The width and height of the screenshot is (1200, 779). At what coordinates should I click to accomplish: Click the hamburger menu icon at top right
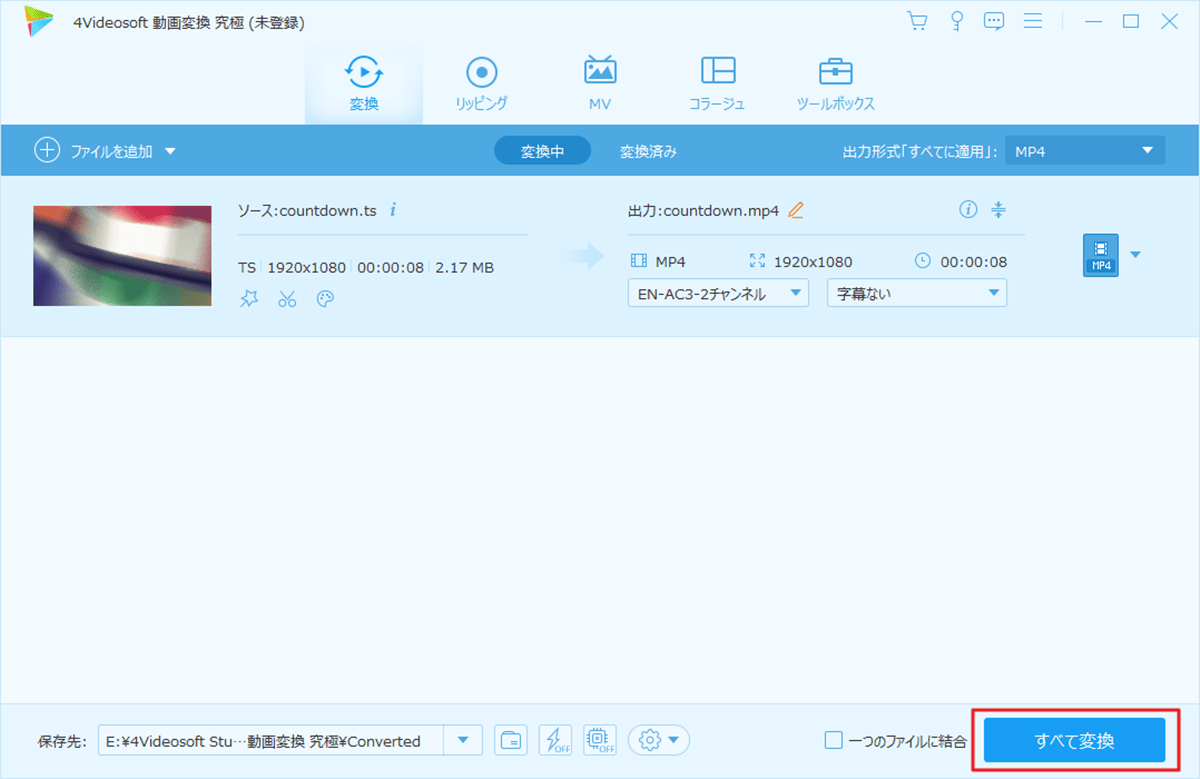pyautogui.click(x=1033, y=20)
